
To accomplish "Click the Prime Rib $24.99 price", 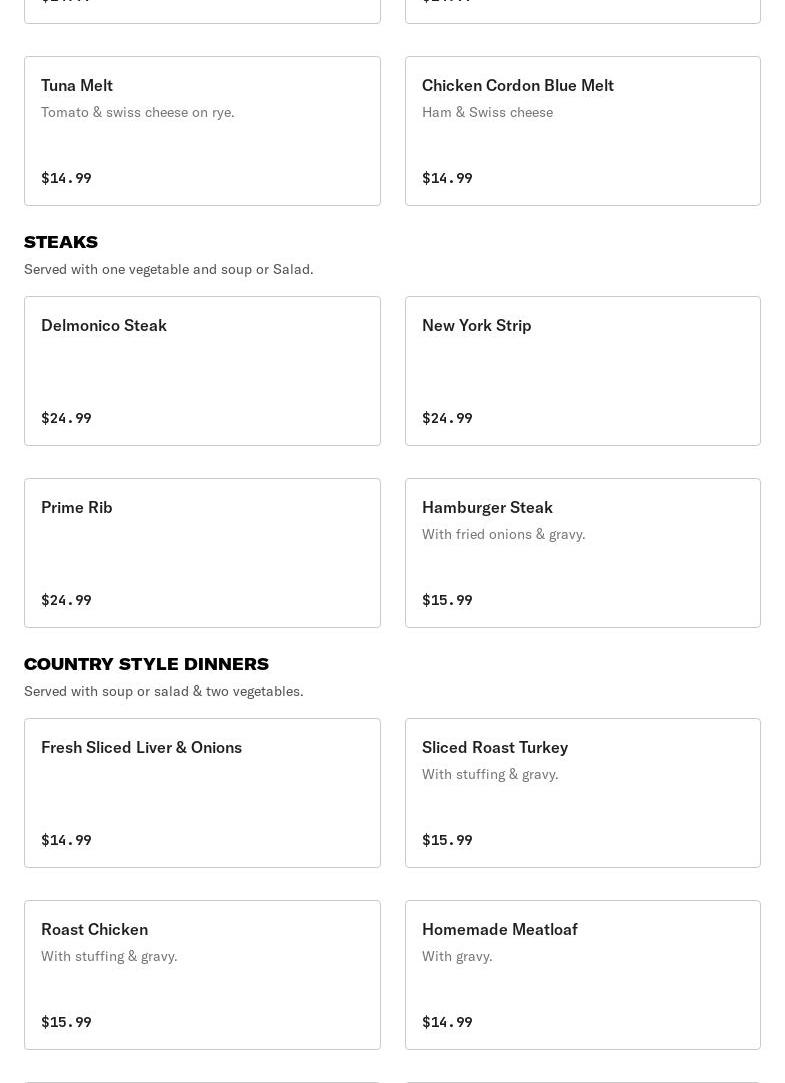I will 66,600.
